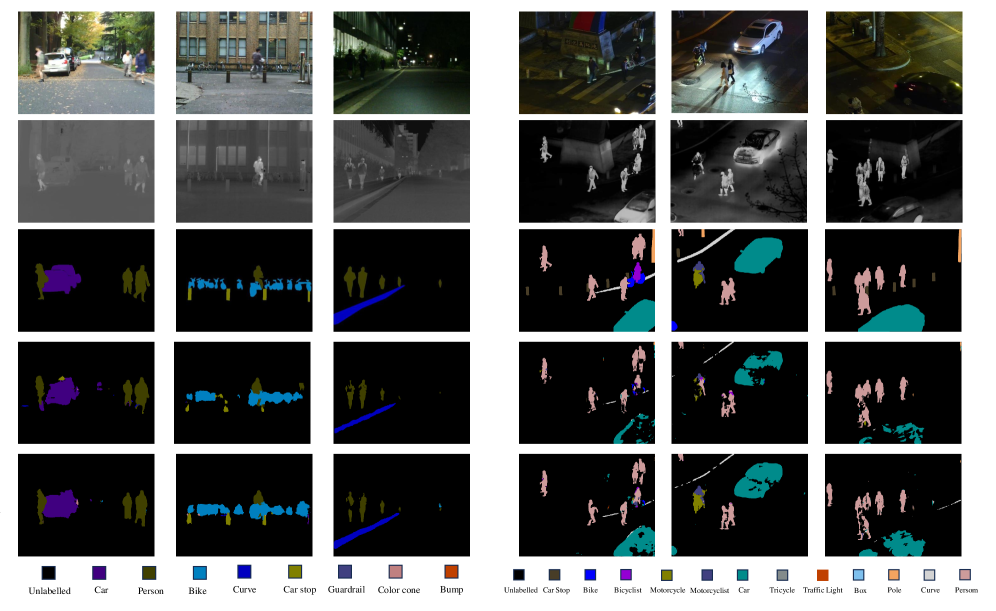996x611 pixels.
Task: Click the purple Car color swatch
Action: click(x=99, y=573)
